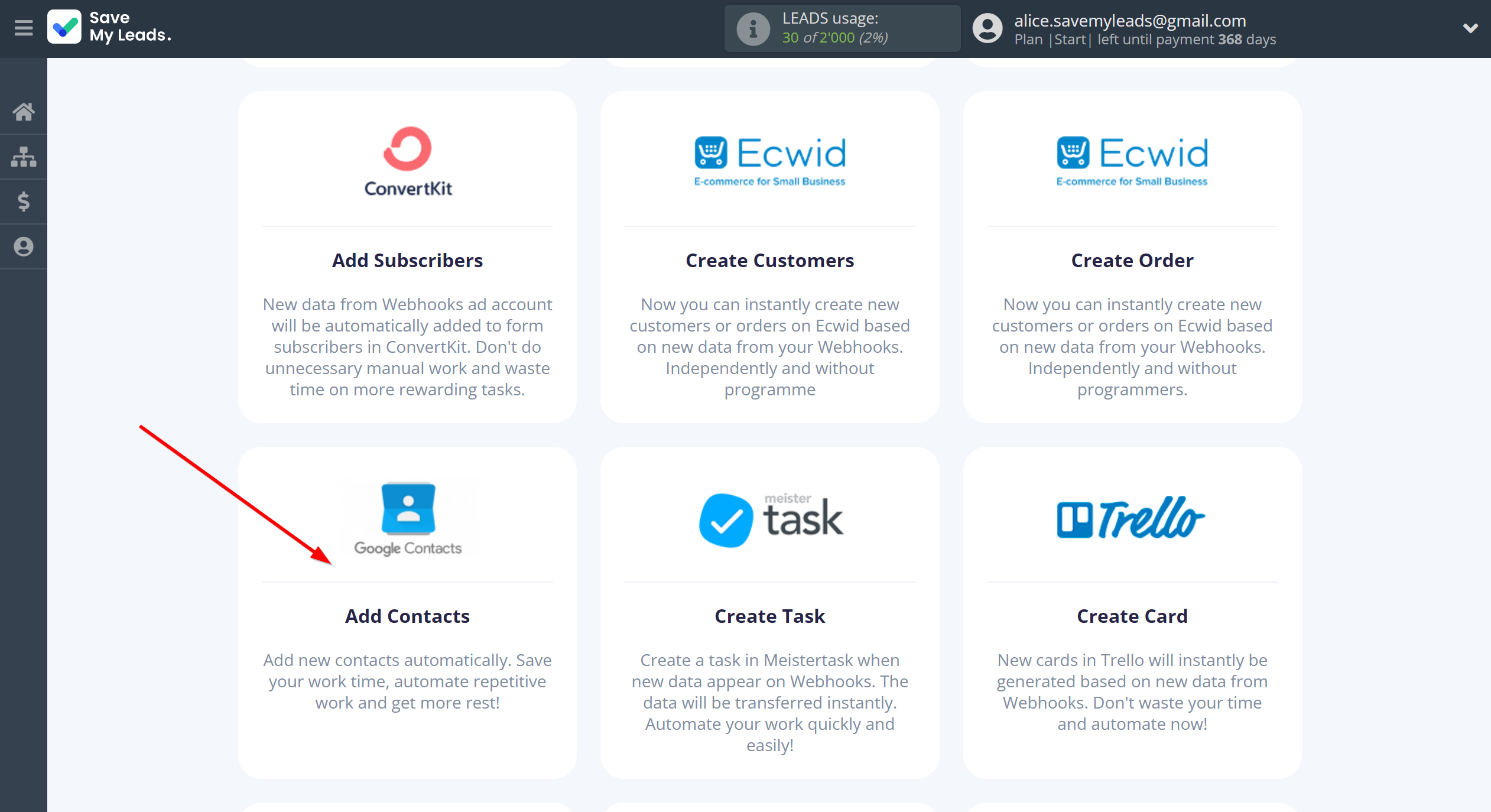
Task: Choose the Create Card option
Action: tap(1132, 616)
